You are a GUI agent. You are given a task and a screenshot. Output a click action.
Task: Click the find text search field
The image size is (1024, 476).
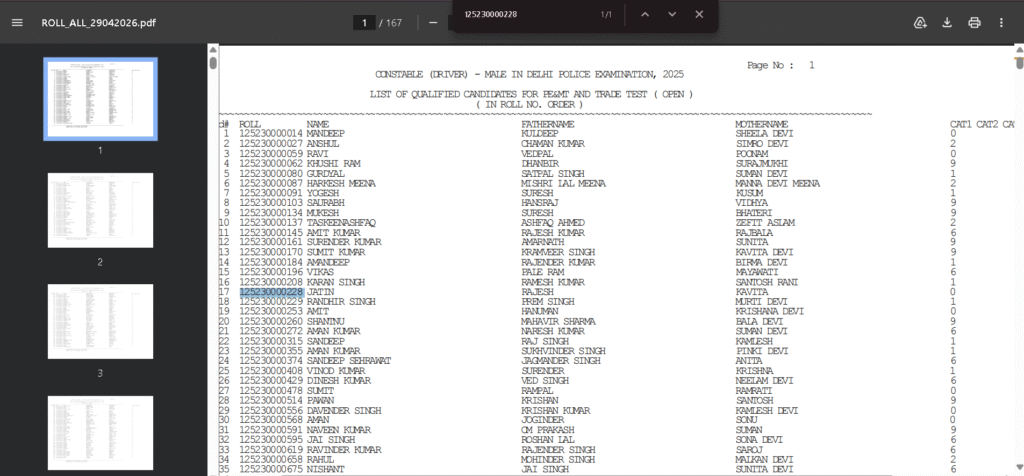(x=520, y=14)
